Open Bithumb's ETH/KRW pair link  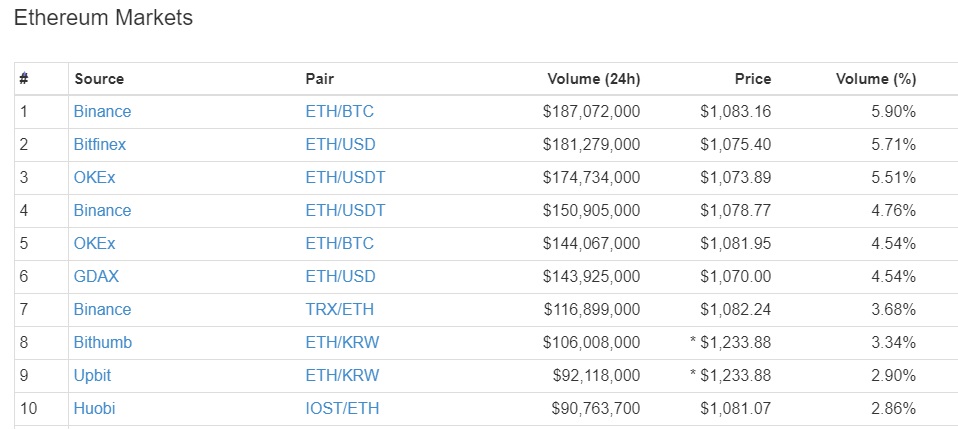click(x=342, y=343)
